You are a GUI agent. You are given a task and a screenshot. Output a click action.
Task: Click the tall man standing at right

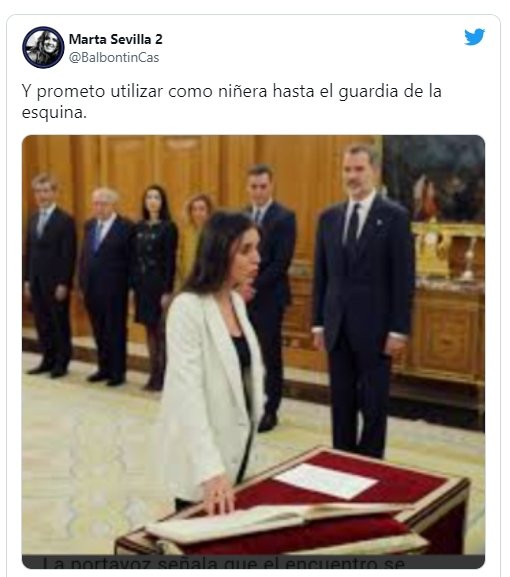[x=362, y=300]
